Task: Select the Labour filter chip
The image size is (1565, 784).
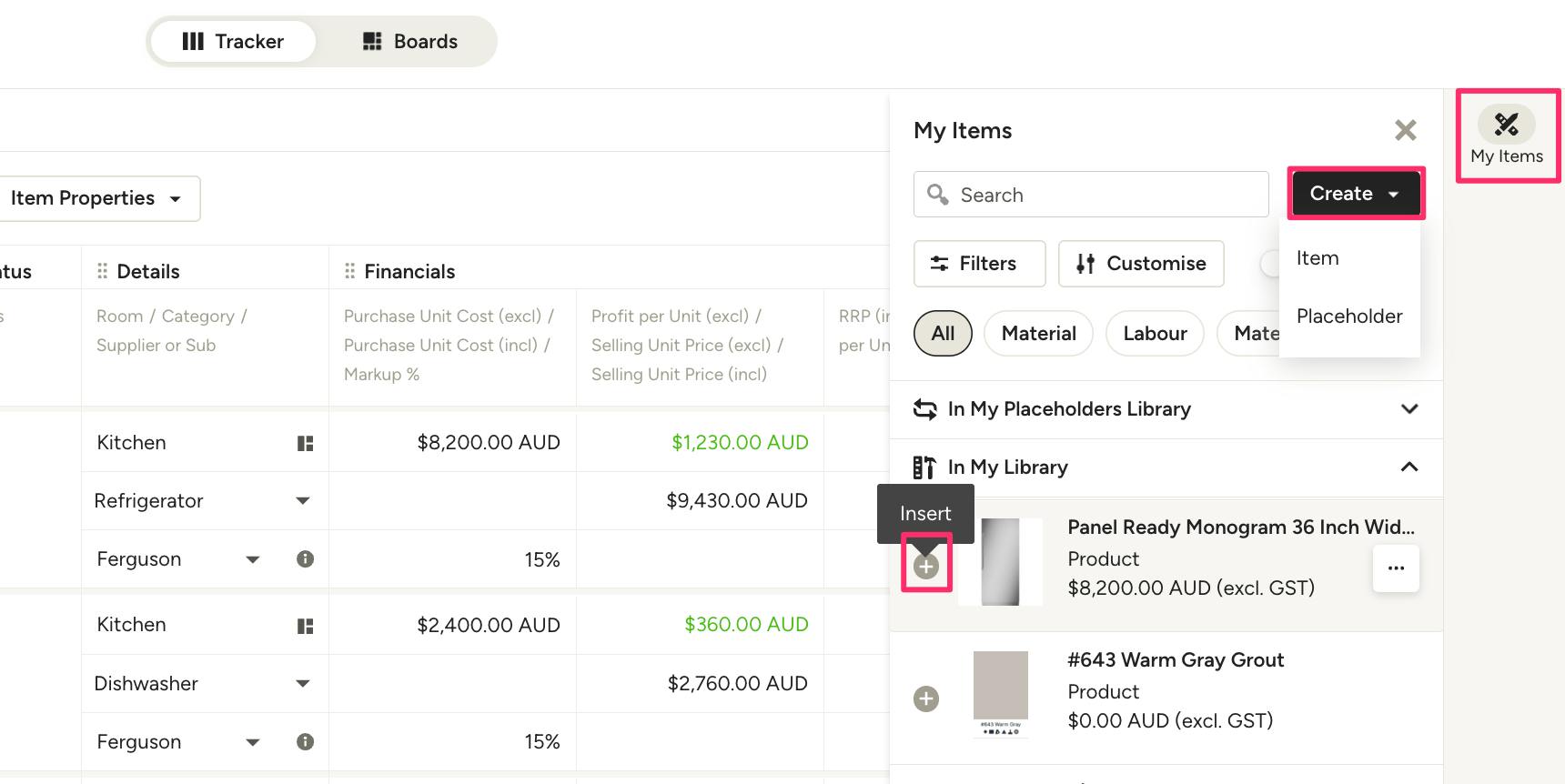Action: click(x=1155, y=334)
